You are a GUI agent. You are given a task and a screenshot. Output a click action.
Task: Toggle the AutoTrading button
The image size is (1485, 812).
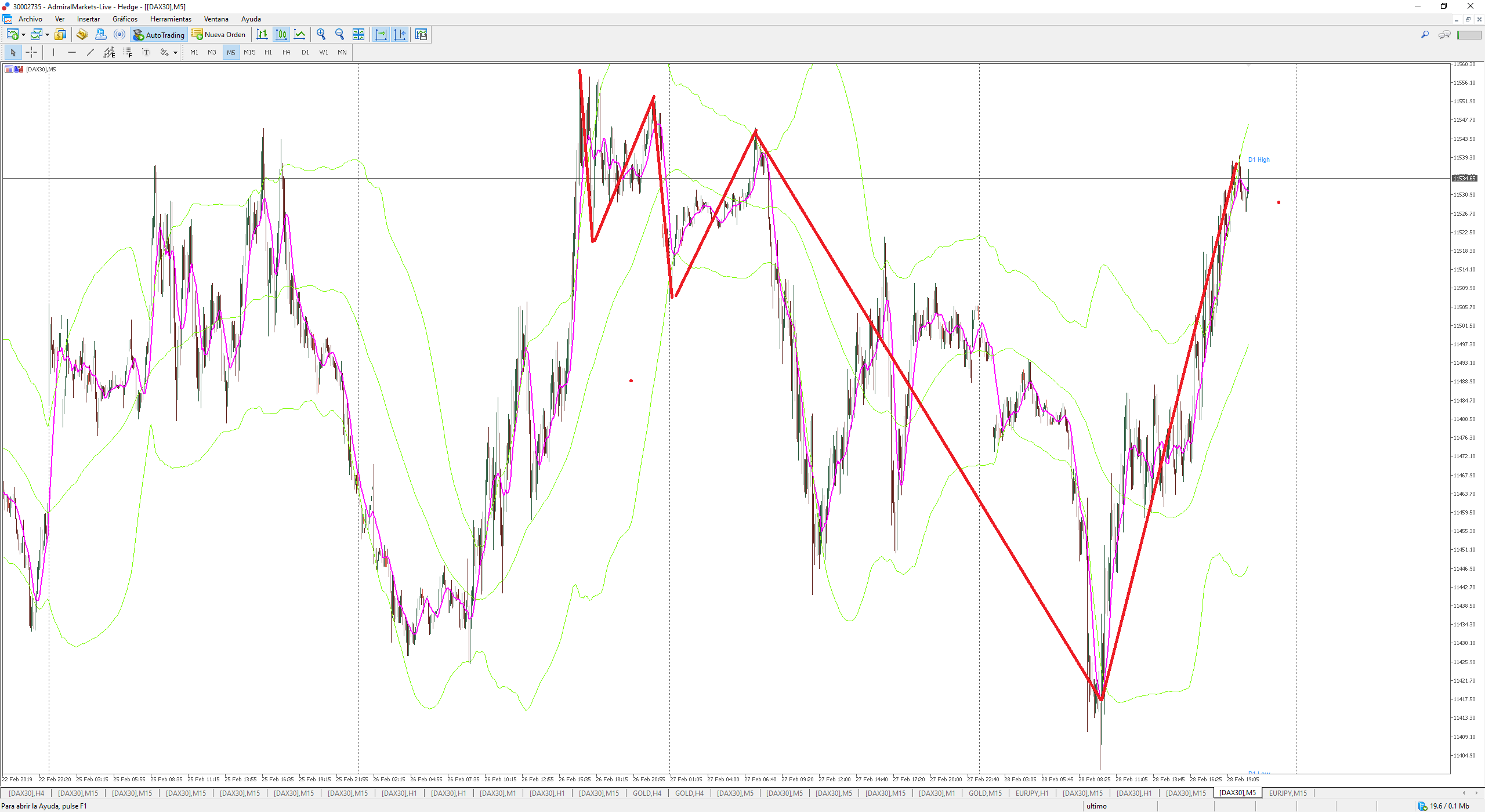point(159,35)
